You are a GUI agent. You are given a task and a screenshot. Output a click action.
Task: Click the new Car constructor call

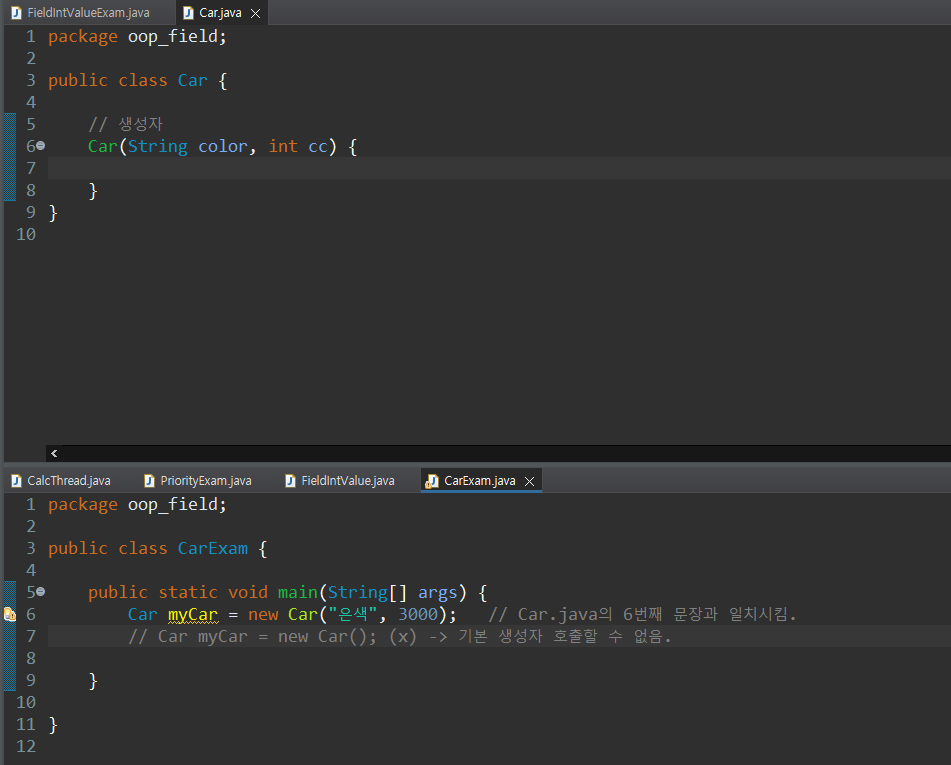pyautogui.click(x=351, y=614)
